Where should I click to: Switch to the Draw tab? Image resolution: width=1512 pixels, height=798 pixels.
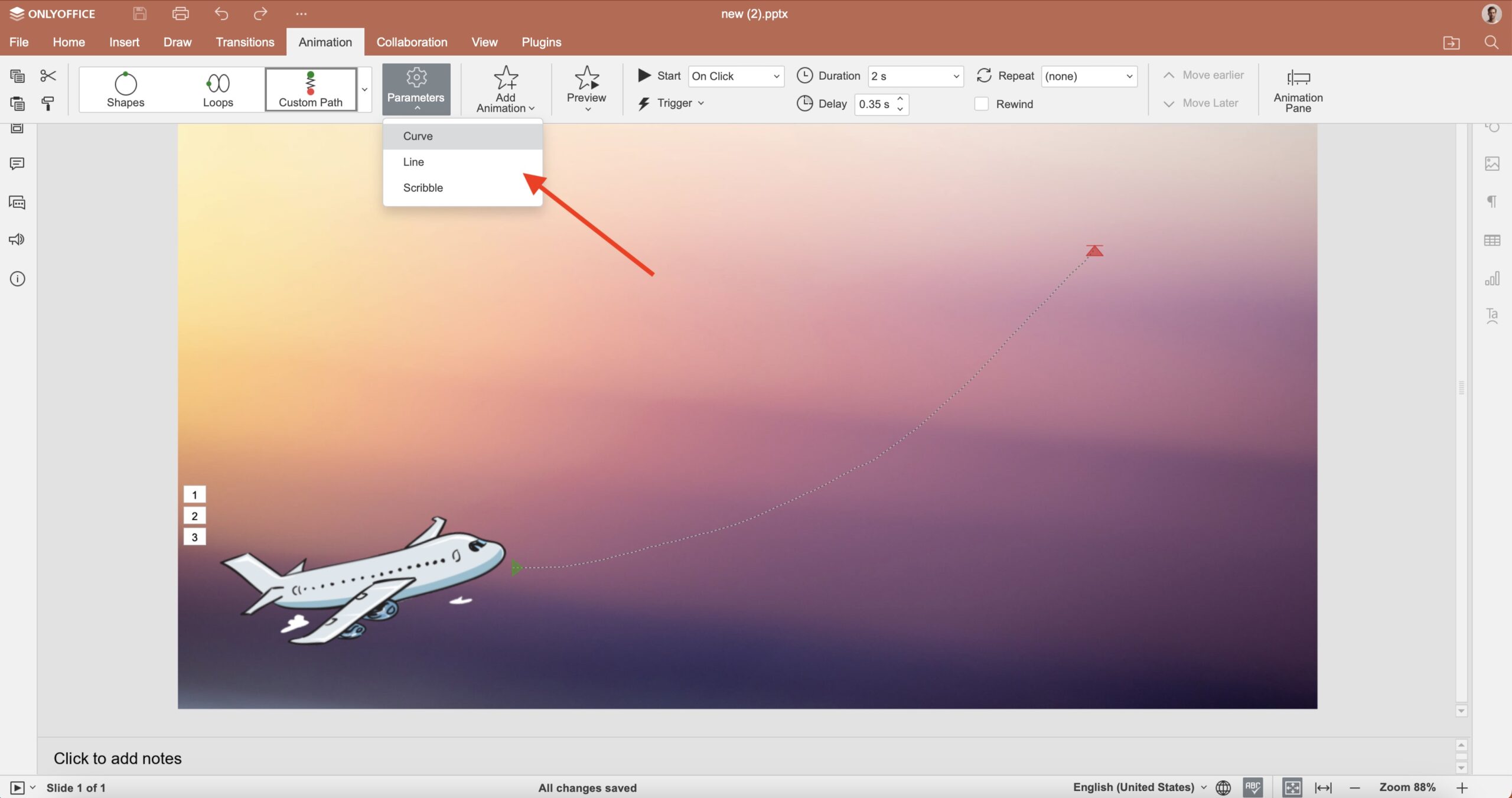click(177, 42)
